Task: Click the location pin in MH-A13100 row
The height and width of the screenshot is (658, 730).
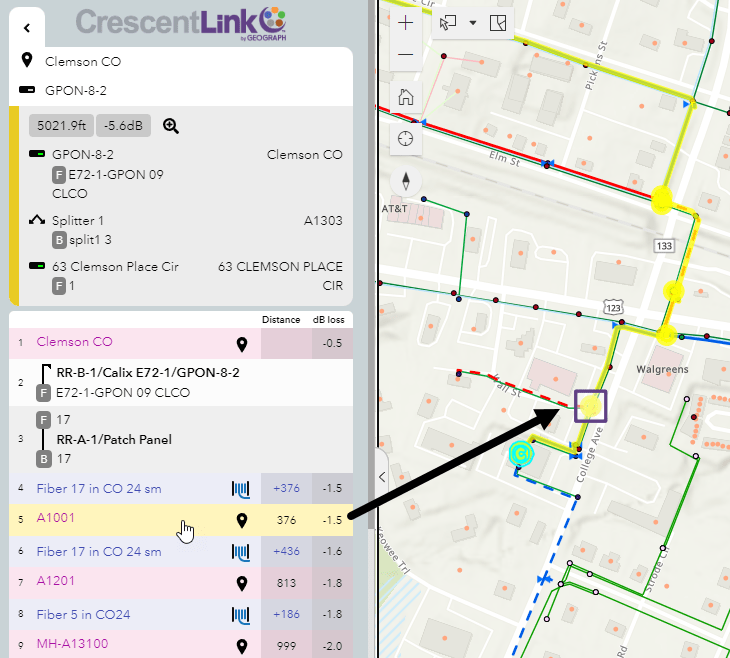Action: [242, 646]
